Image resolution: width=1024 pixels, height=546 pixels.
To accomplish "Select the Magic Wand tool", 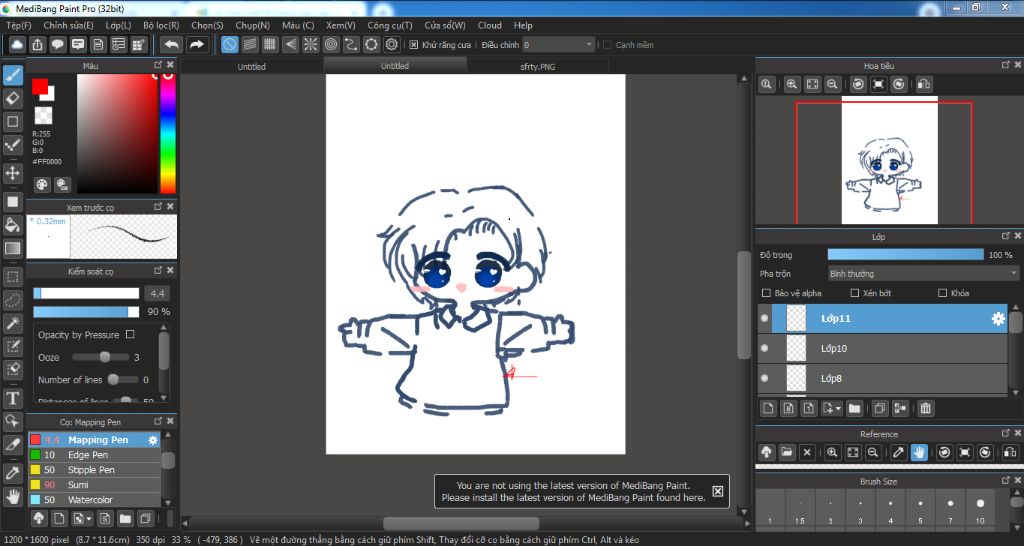I will pos(12,323).
